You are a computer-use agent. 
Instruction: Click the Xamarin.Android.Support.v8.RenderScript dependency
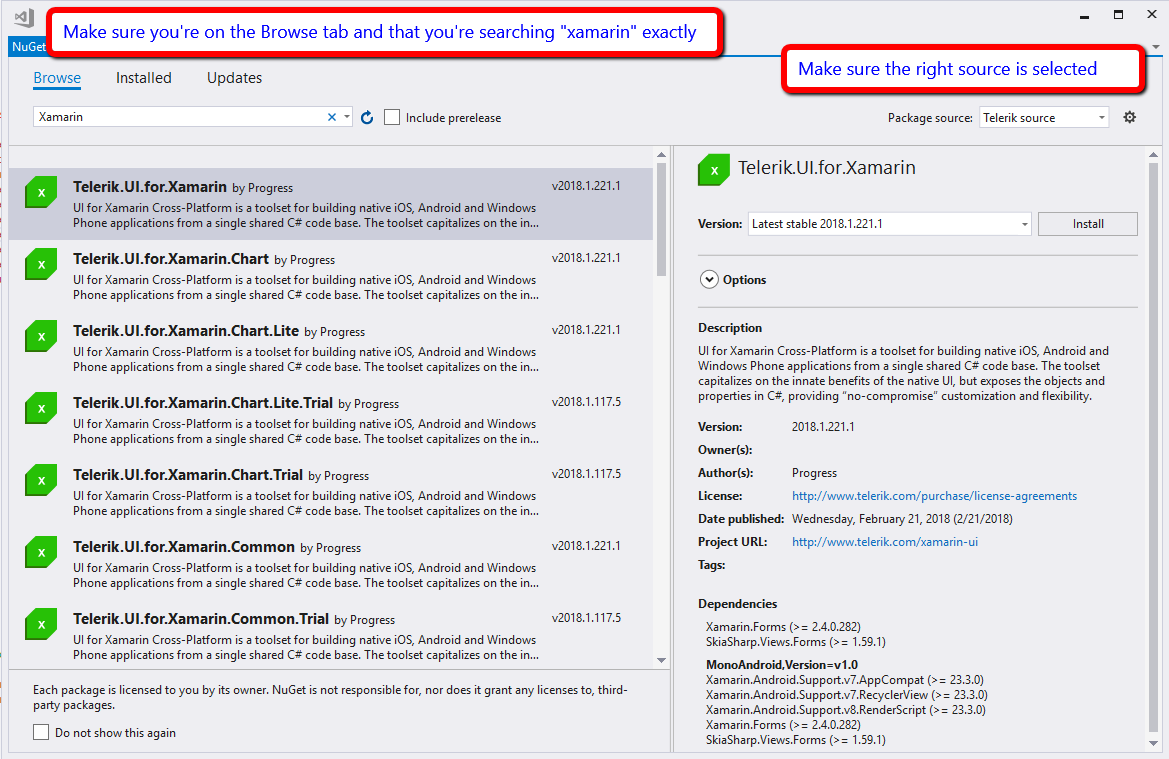(845, 710)
